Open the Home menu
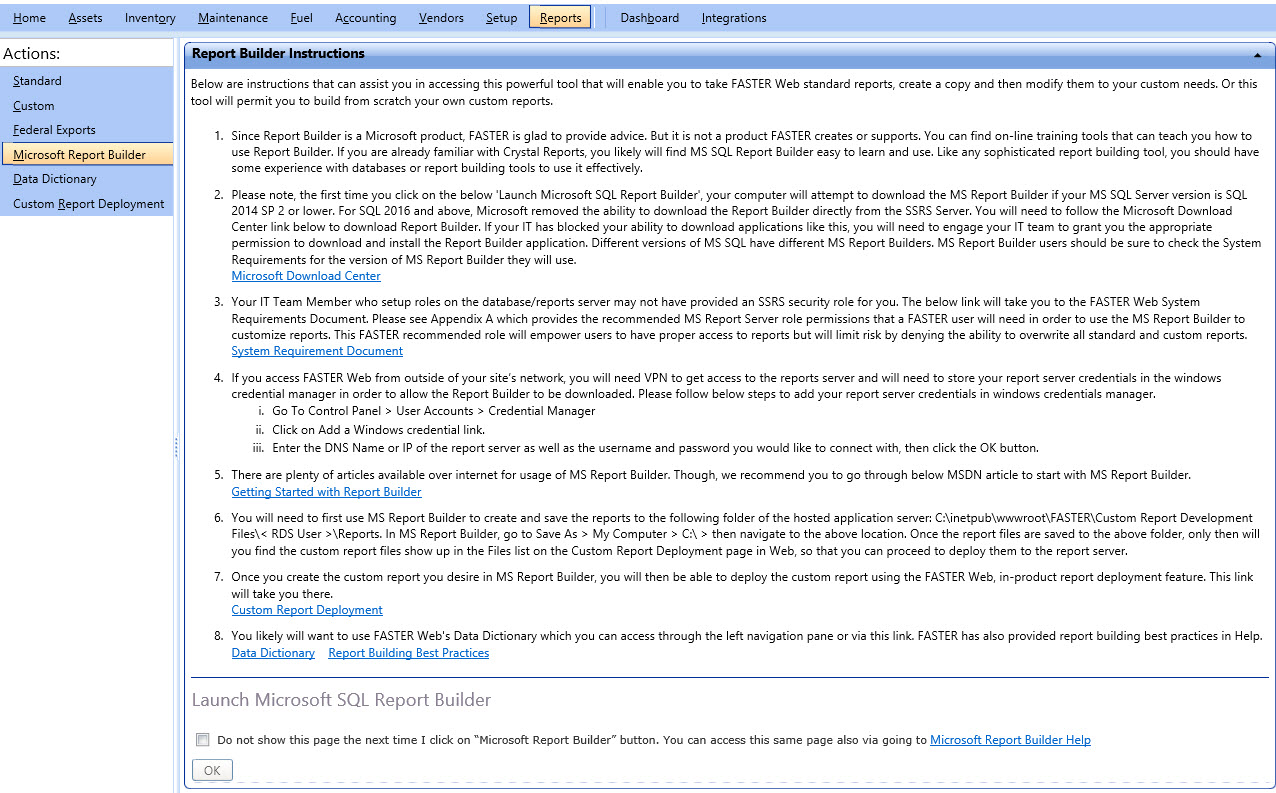1276x793 pixels. click(29, 17)
